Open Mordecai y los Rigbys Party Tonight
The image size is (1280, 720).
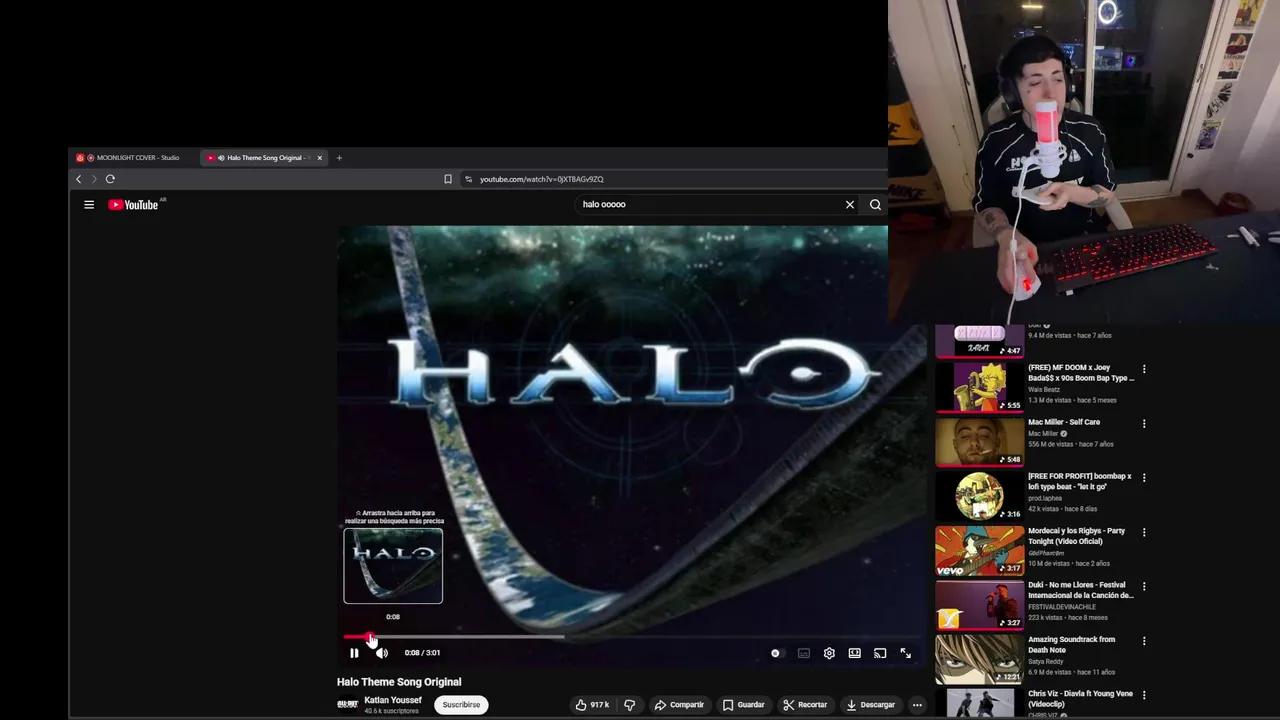(x=1076, y=536)
